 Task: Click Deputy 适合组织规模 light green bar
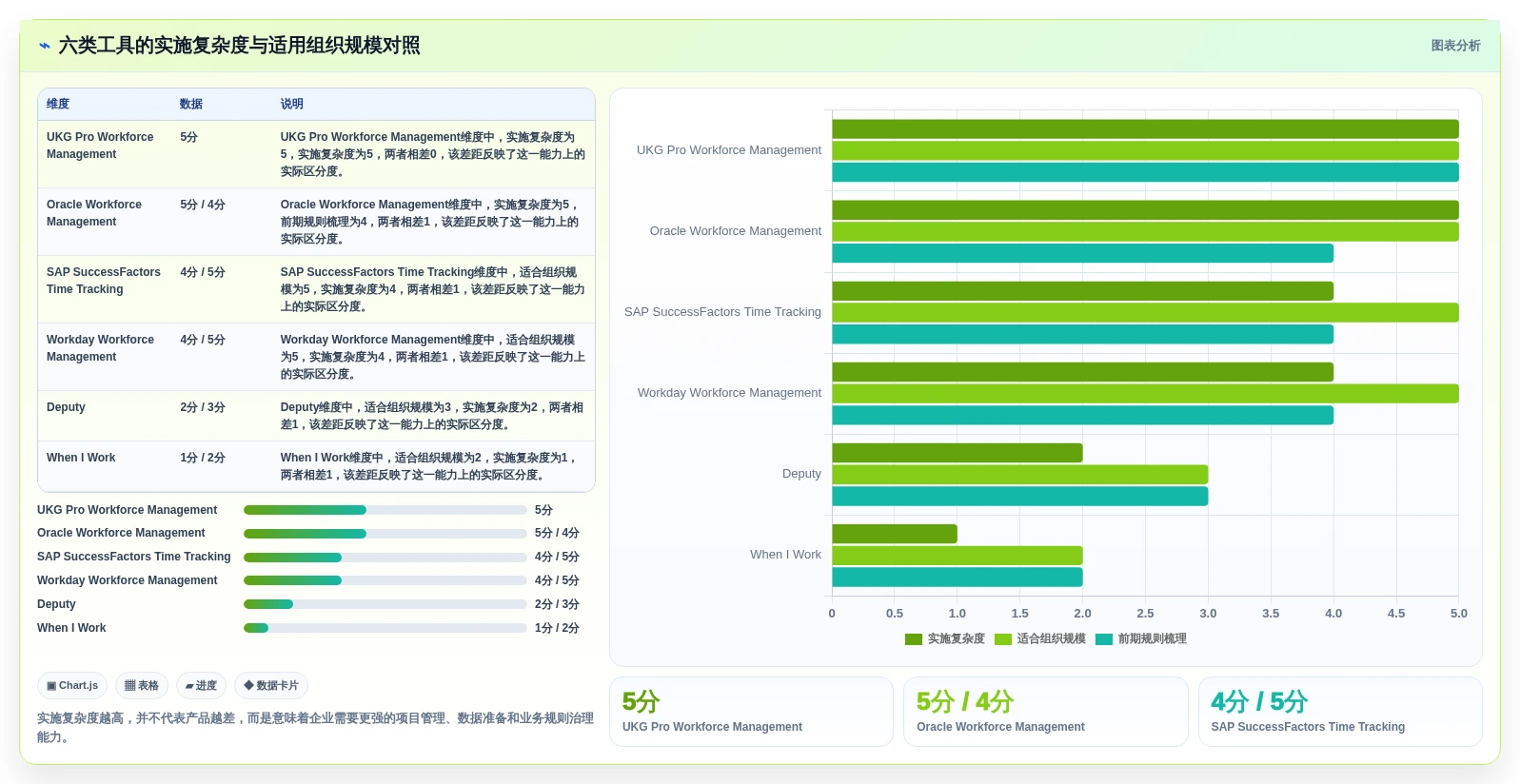(x=1020, y=475)
